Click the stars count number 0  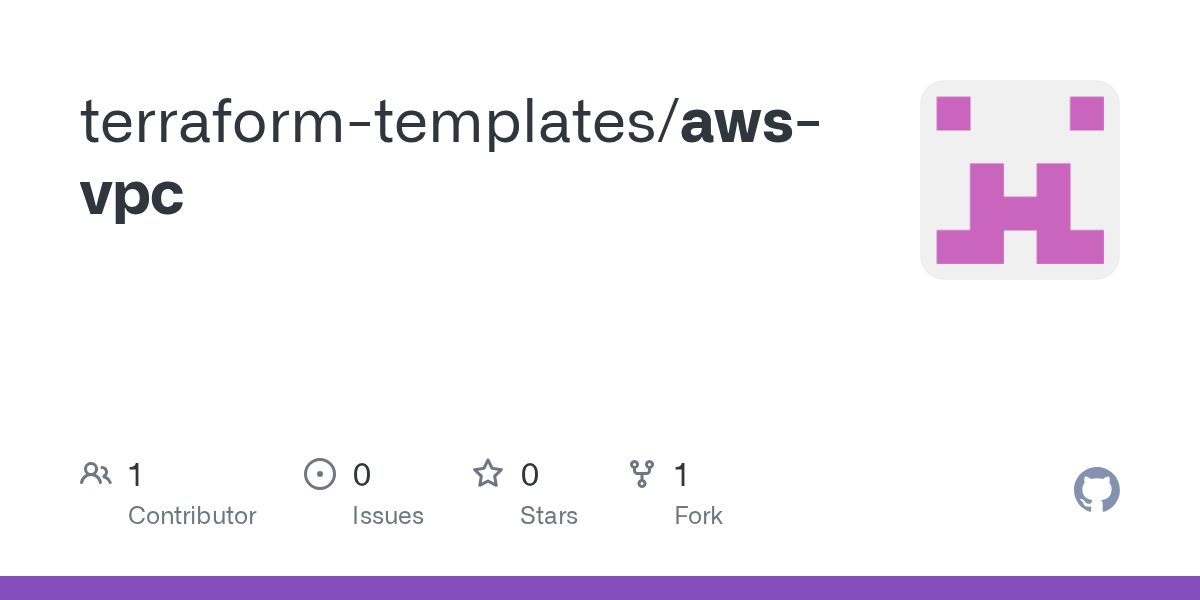click(529, 475)
